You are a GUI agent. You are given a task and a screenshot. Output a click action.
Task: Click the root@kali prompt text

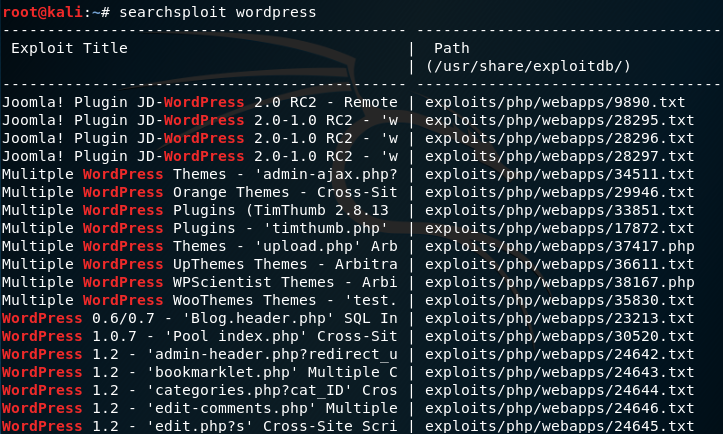point(42,12)
